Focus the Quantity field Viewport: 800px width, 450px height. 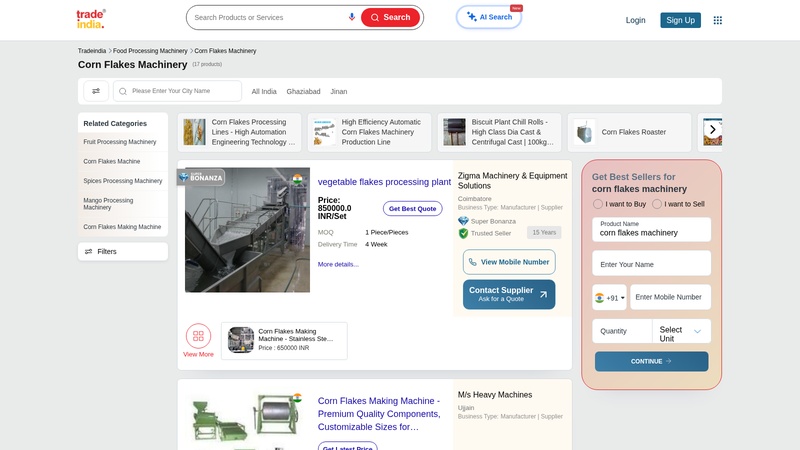click(x=622, y=331)
